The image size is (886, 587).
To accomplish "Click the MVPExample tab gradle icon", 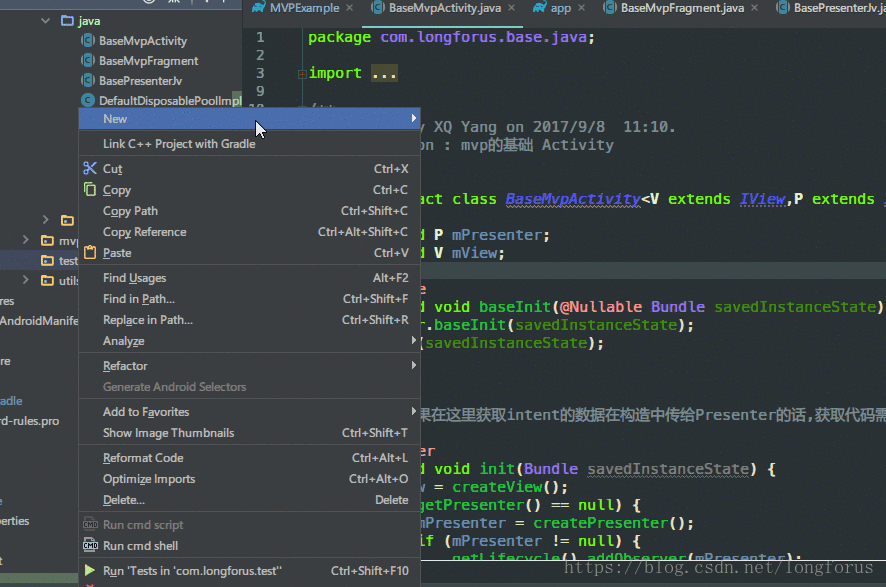I will click(259, 7).
